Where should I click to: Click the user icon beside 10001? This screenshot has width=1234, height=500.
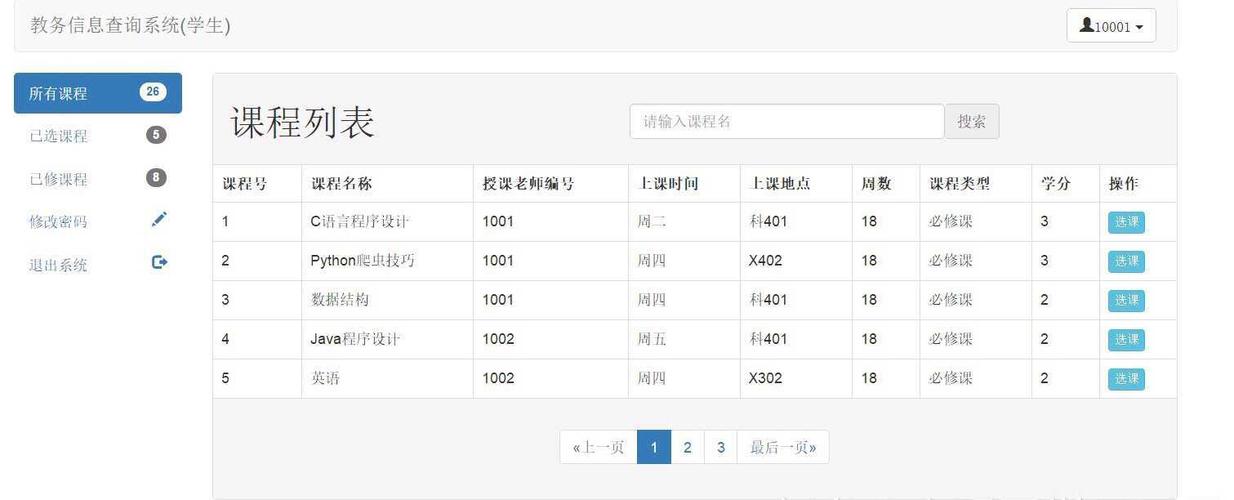[1087, 25]
